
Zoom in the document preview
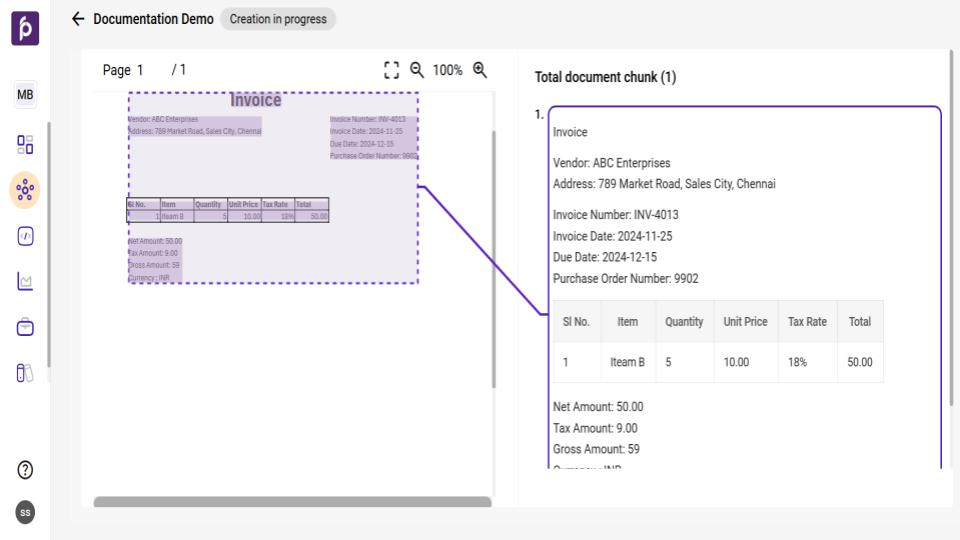click(480, 70)
